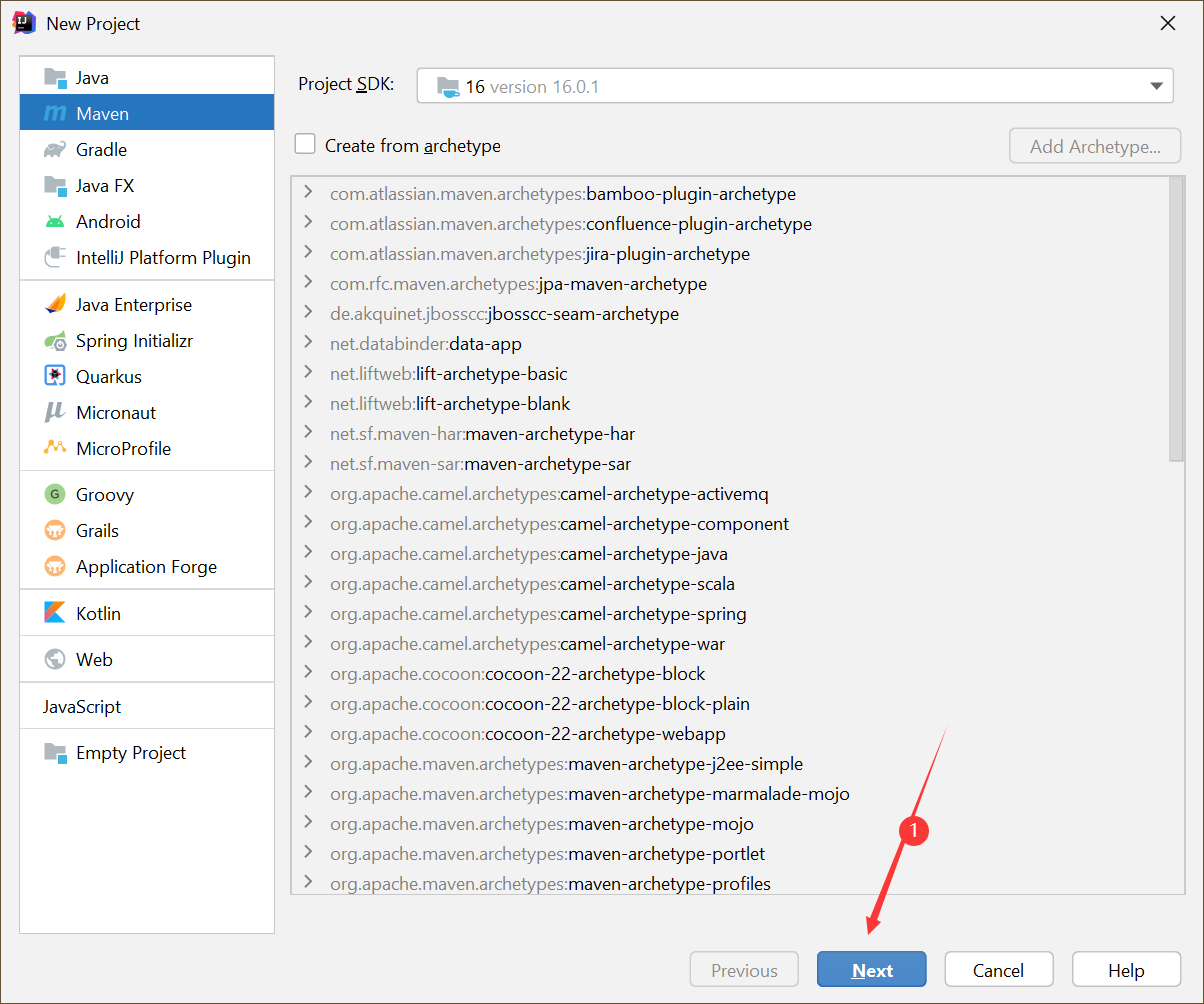
Task: Click the Micronaut mu icon
Action: 55,413
